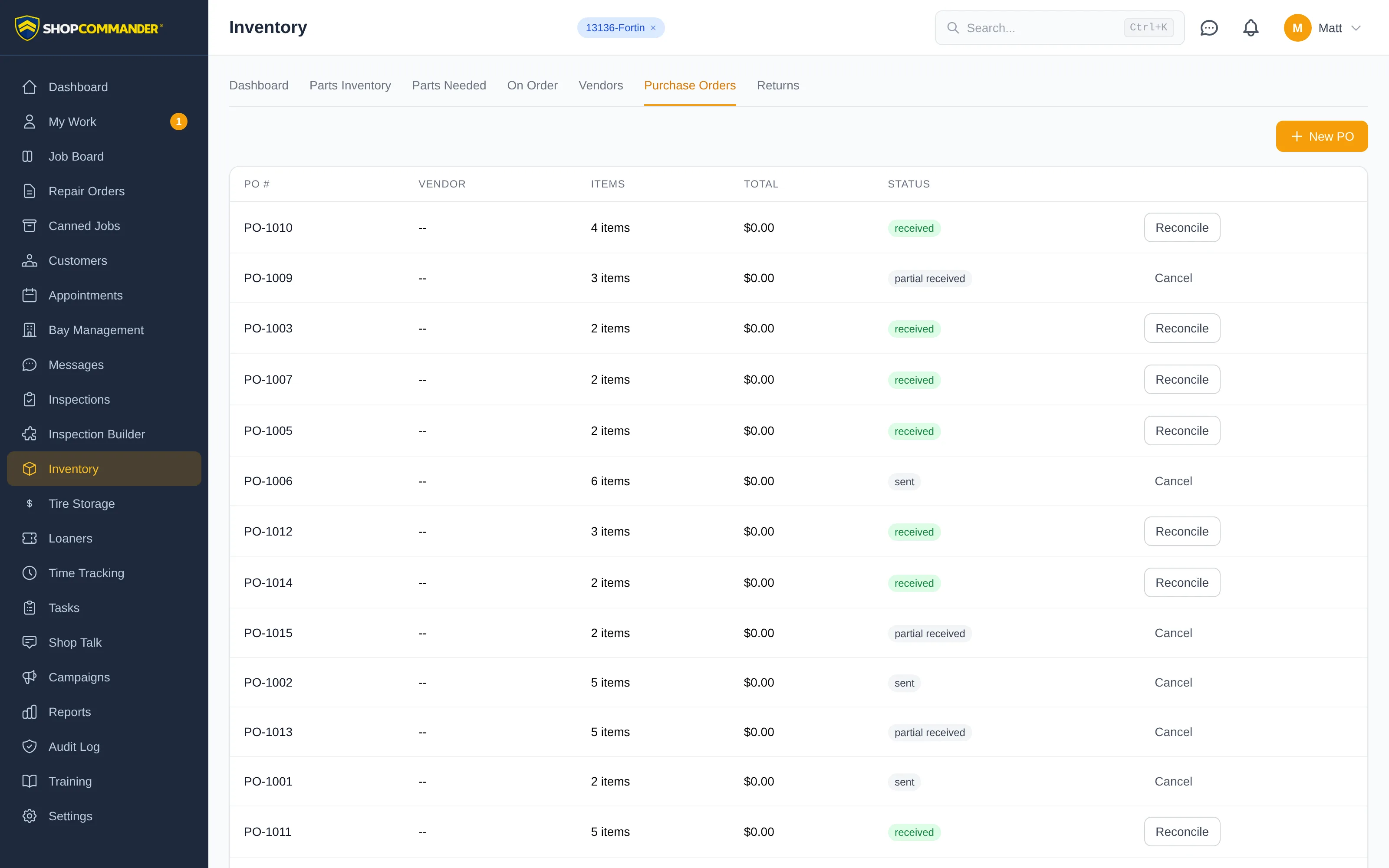The image size is (1389, 868).
Task: Click the STATUS column header
Action: [x=908, y=184]
